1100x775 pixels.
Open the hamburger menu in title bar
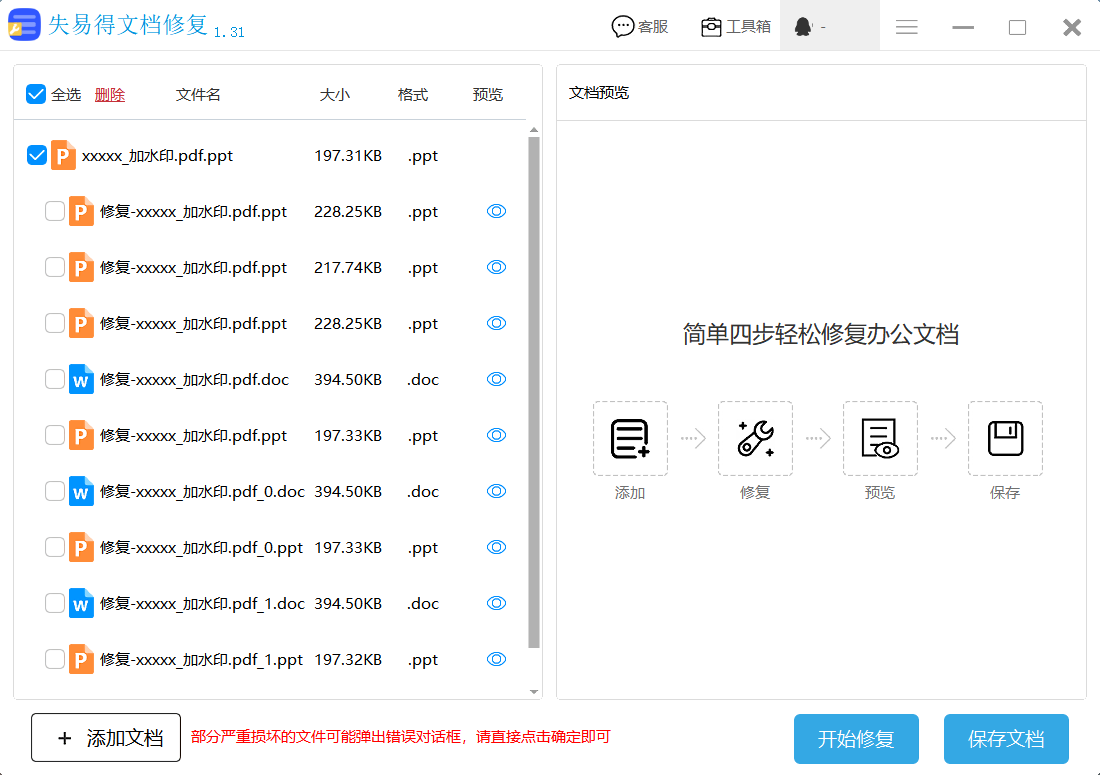pos(906,27)
